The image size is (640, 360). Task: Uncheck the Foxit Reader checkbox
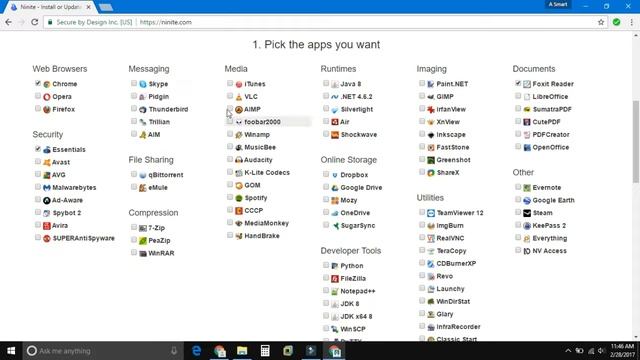click(518, 83)
